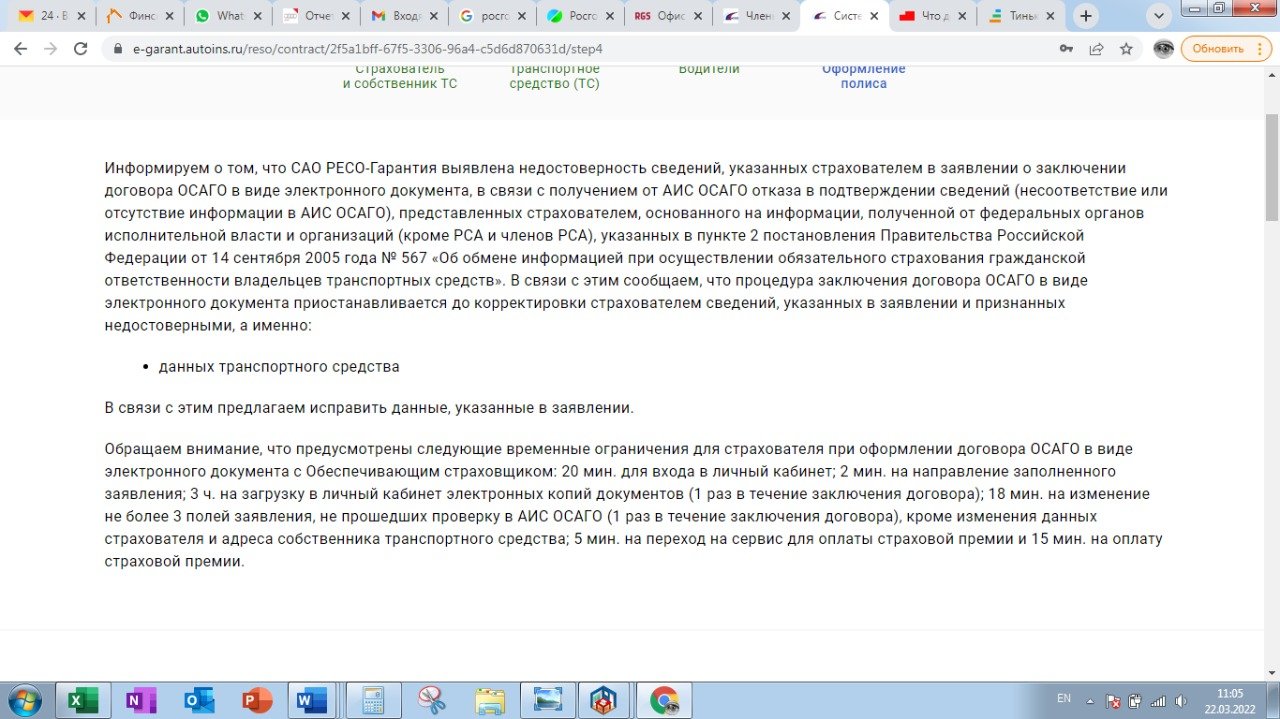
Task: Reload the current page
Action: [81, 48]
